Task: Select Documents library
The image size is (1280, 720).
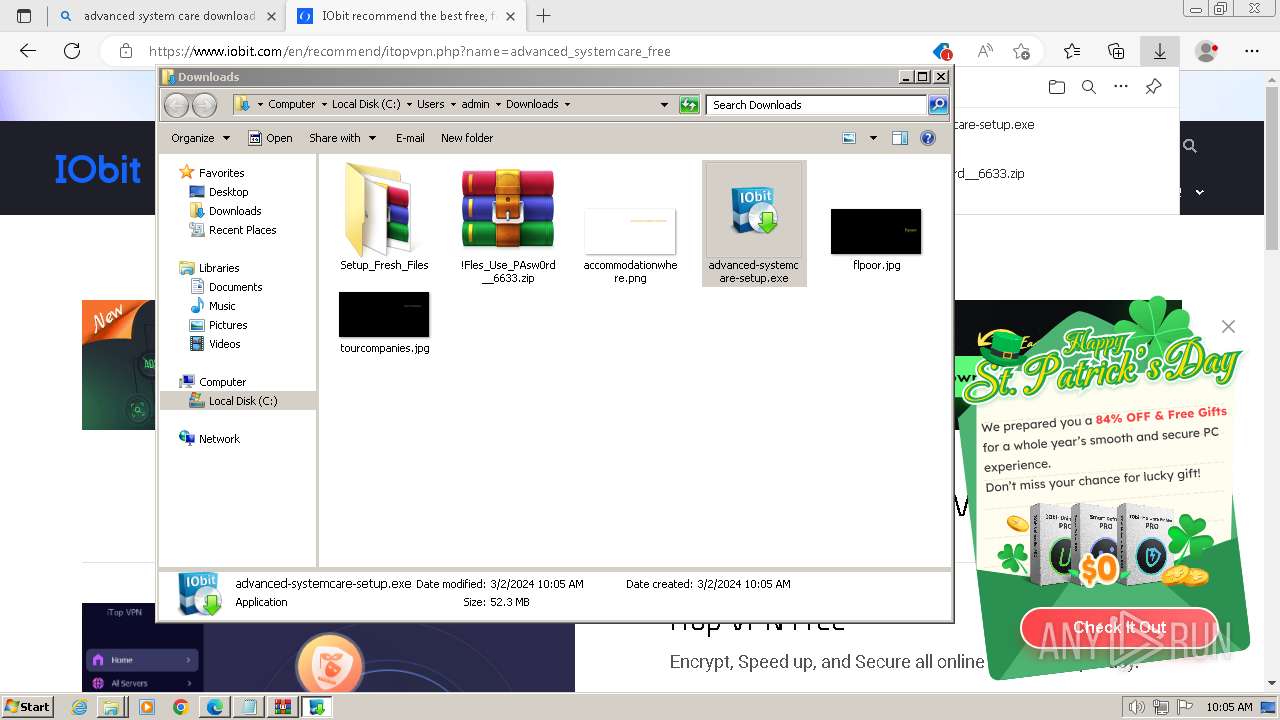Action: [235, 287]
